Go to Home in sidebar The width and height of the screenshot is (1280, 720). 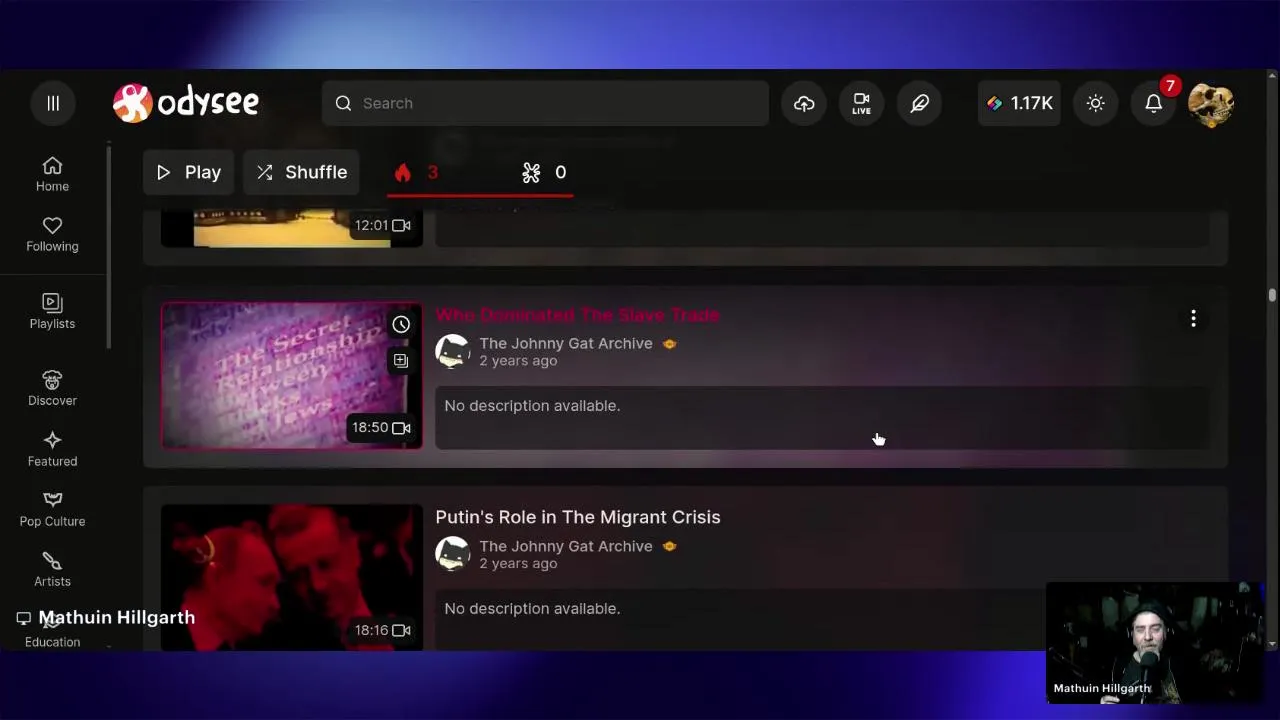tap(52, 174)
